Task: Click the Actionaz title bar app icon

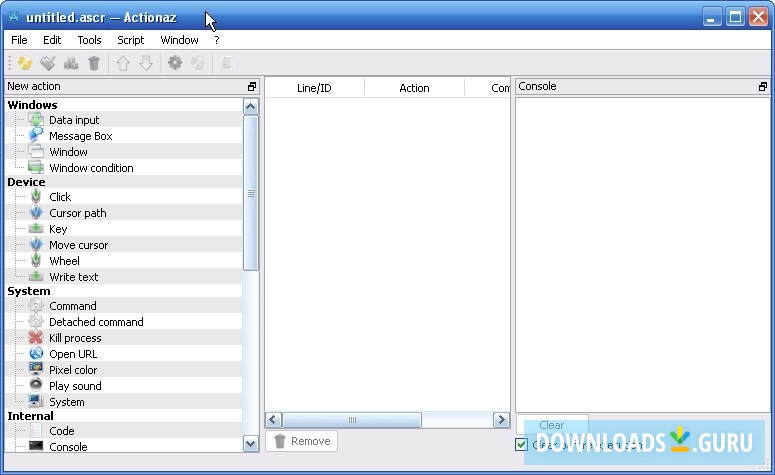Action: pyautogui.click(x=14, y=17)
